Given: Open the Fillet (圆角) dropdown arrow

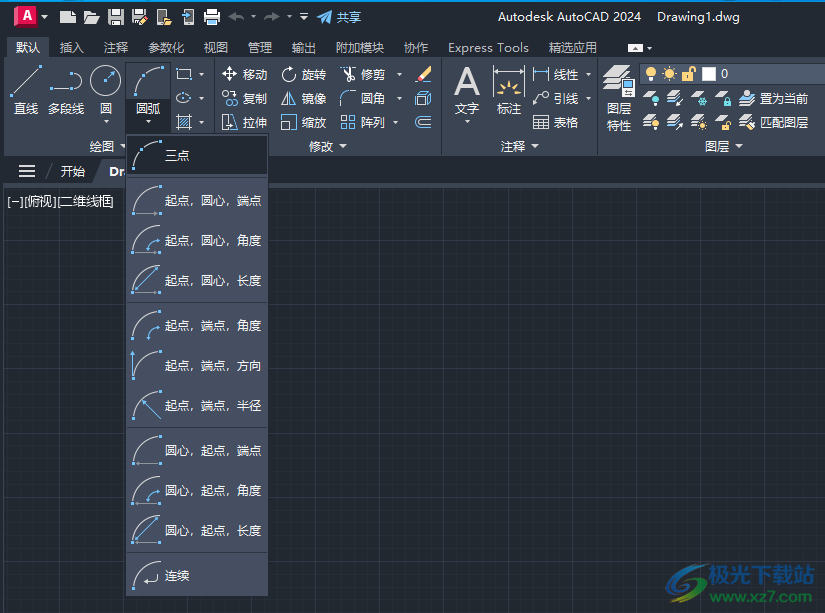Looking at the screenshot, I should tap(399, 98).
